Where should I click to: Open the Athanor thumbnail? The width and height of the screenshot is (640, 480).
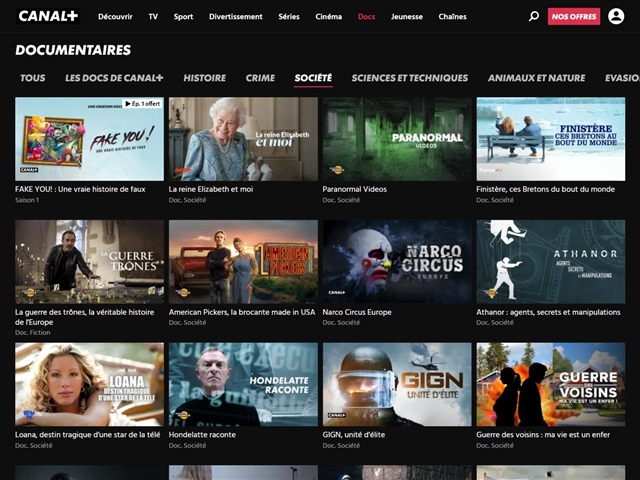pos(551,262)
